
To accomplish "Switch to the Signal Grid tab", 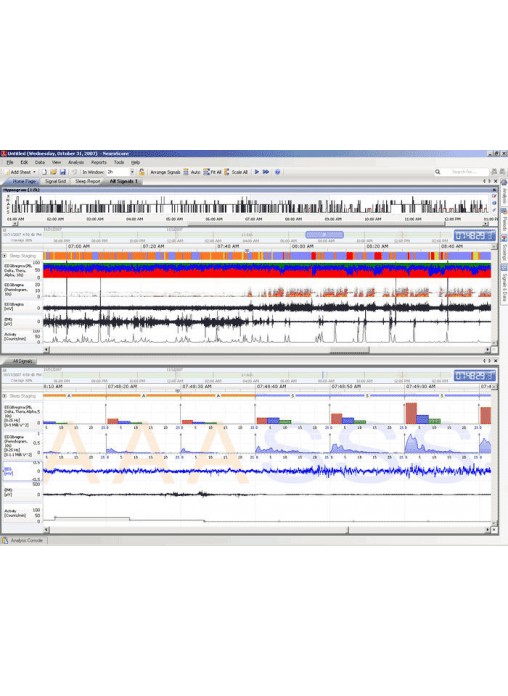I will (x=56, y=181).
